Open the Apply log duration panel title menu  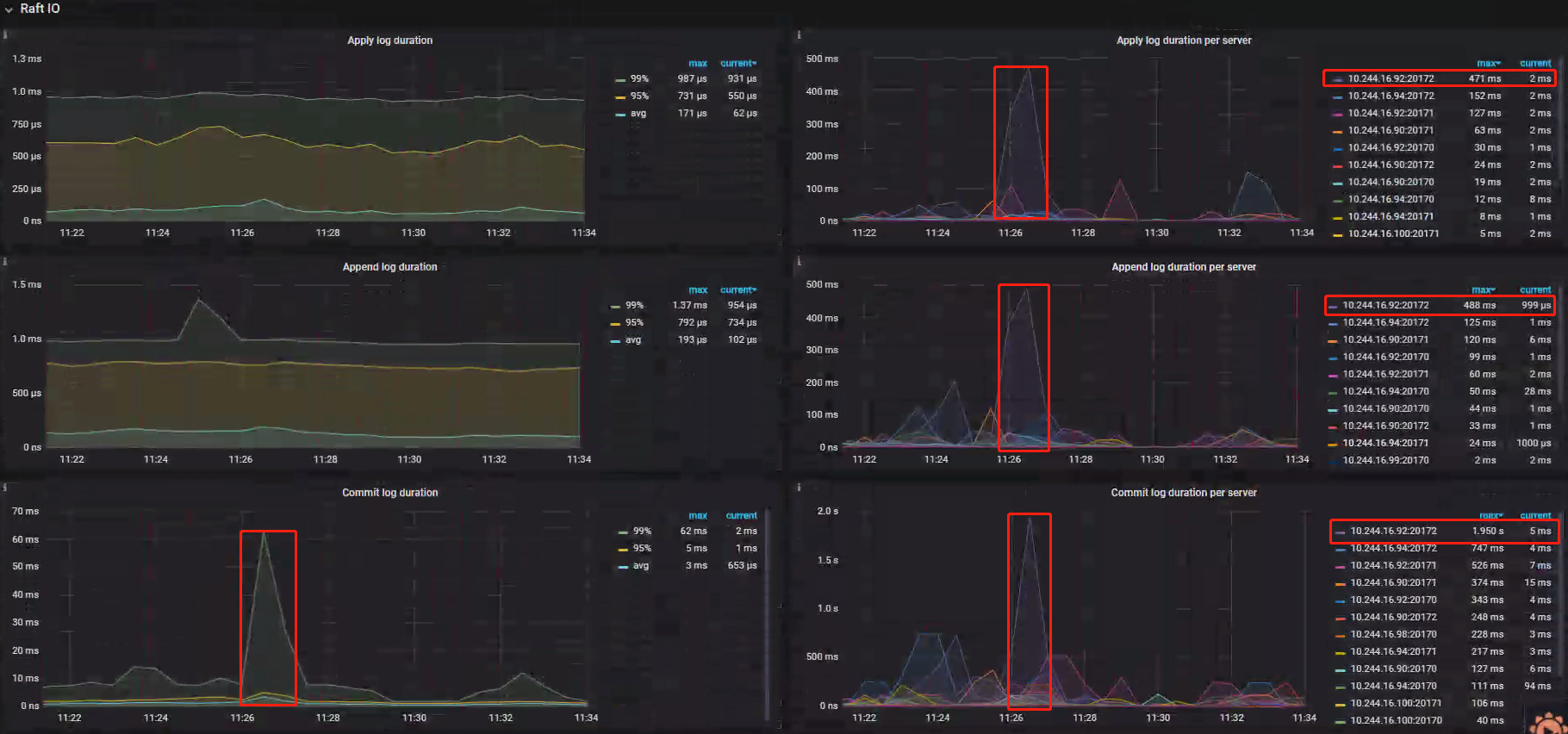coord(389,40)
